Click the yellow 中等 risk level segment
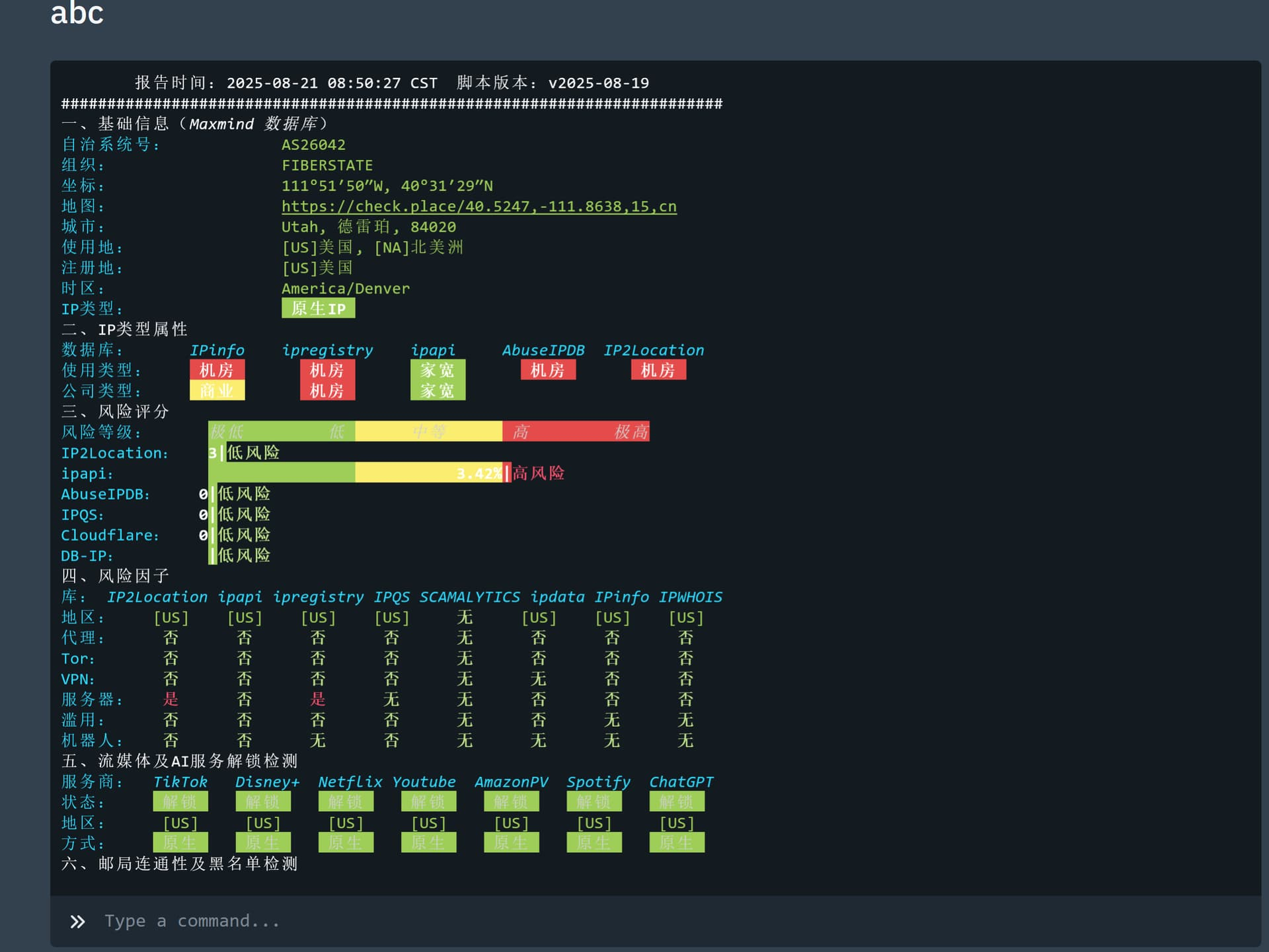The image size is (1269, 952). [428, 432]
